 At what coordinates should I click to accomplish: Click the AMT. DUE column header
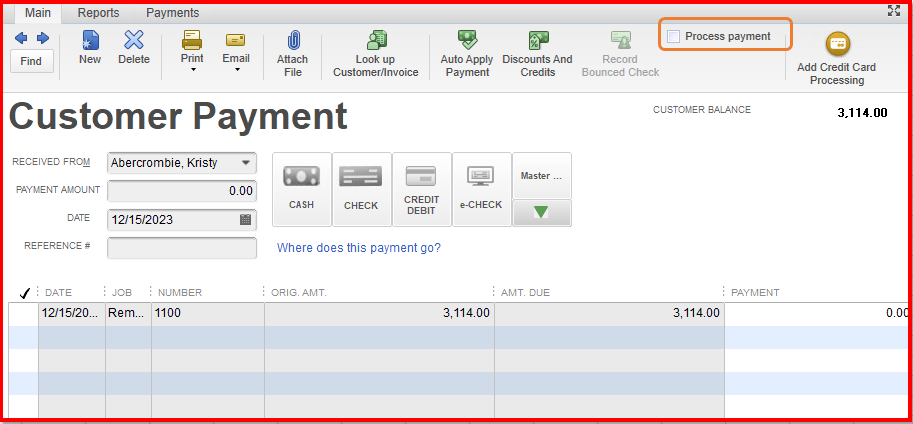click(x=525, y=292)
